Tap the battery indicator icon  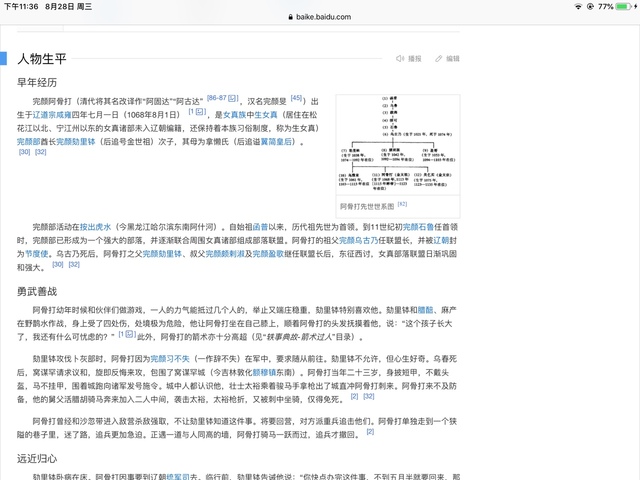(623, 6)
